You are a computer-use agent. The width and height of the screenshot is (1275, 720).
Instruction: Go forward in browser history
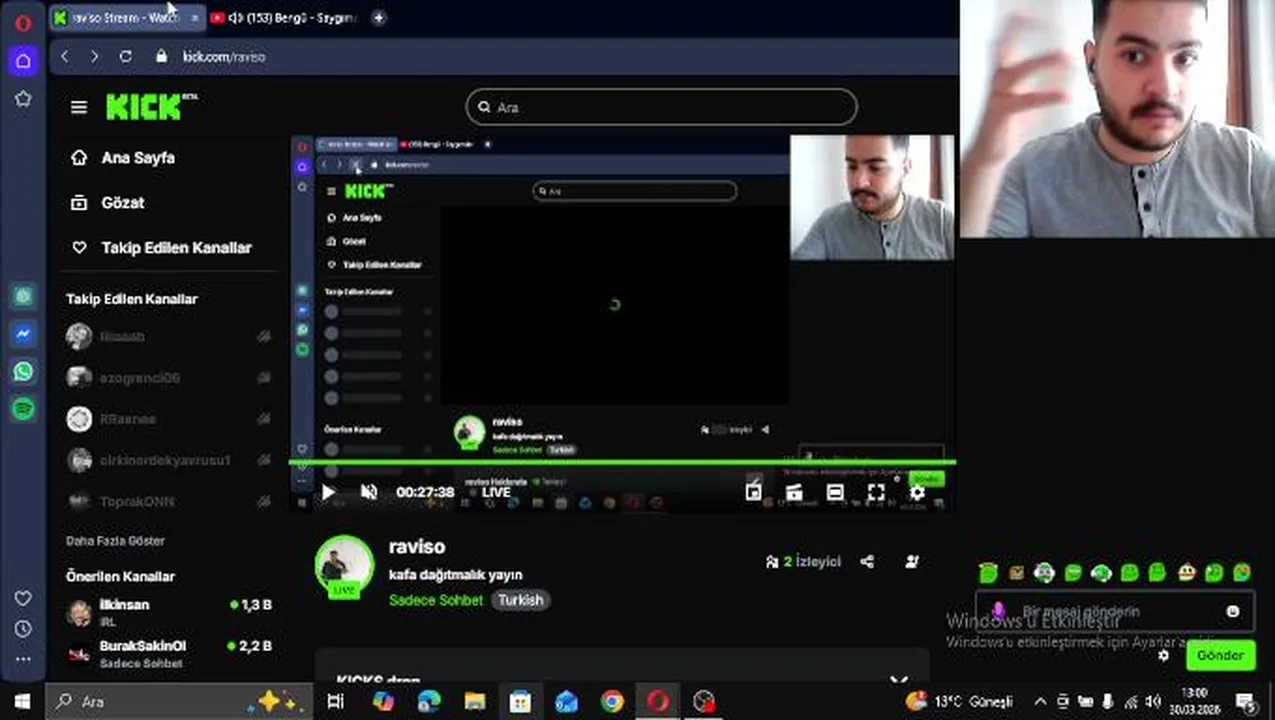(95, 57)
